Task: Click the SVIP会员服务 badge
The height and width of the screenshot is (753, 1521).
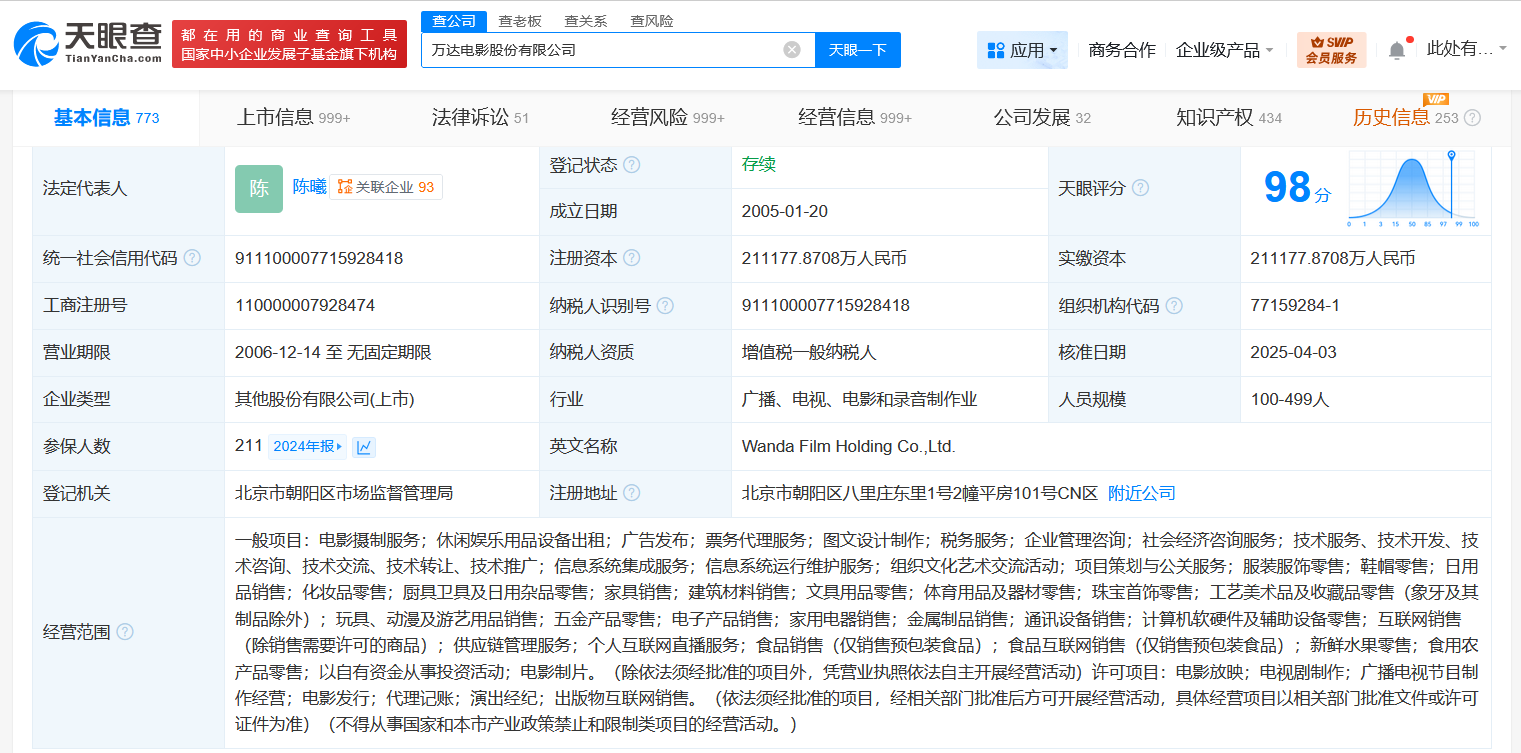Action: click(x=1331, y=48)
